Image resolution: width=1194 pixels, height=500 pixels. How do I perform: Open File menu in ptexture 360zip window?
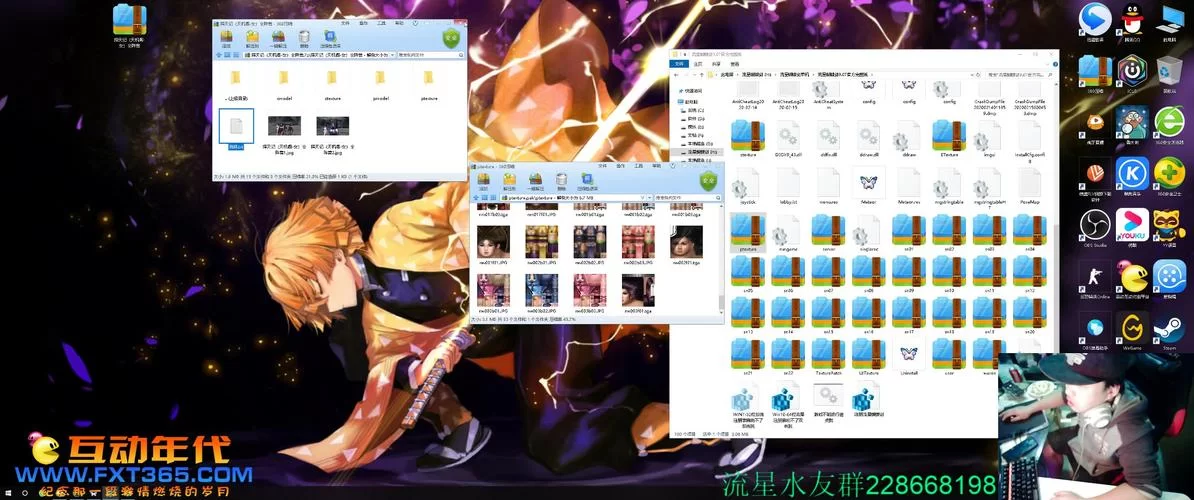coord(602,165)
